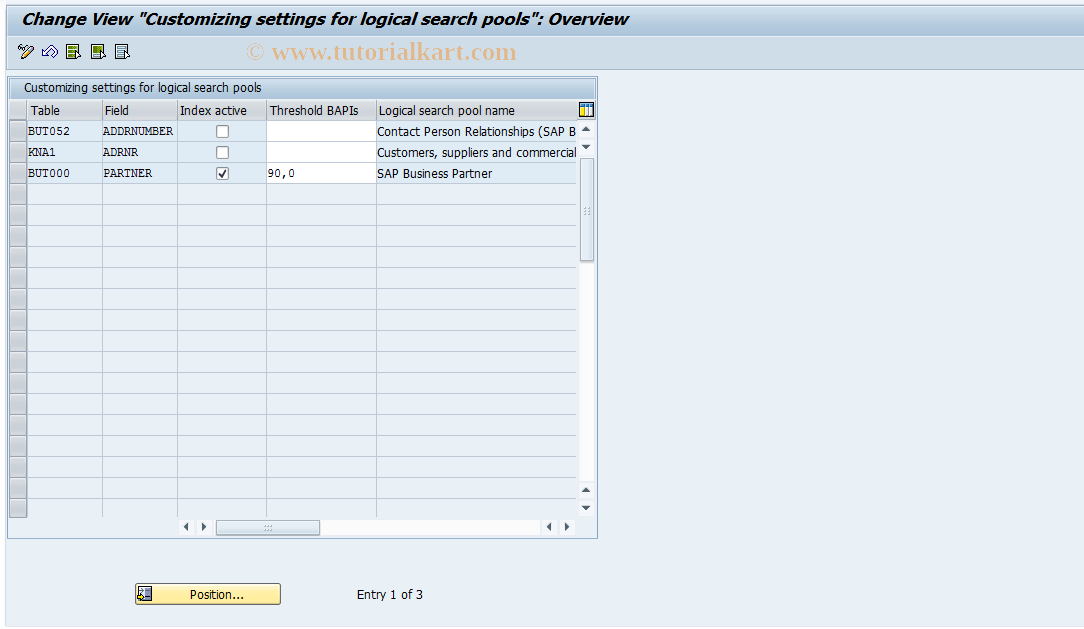
Task: Click the Field column header
Action: click(140, 111)
